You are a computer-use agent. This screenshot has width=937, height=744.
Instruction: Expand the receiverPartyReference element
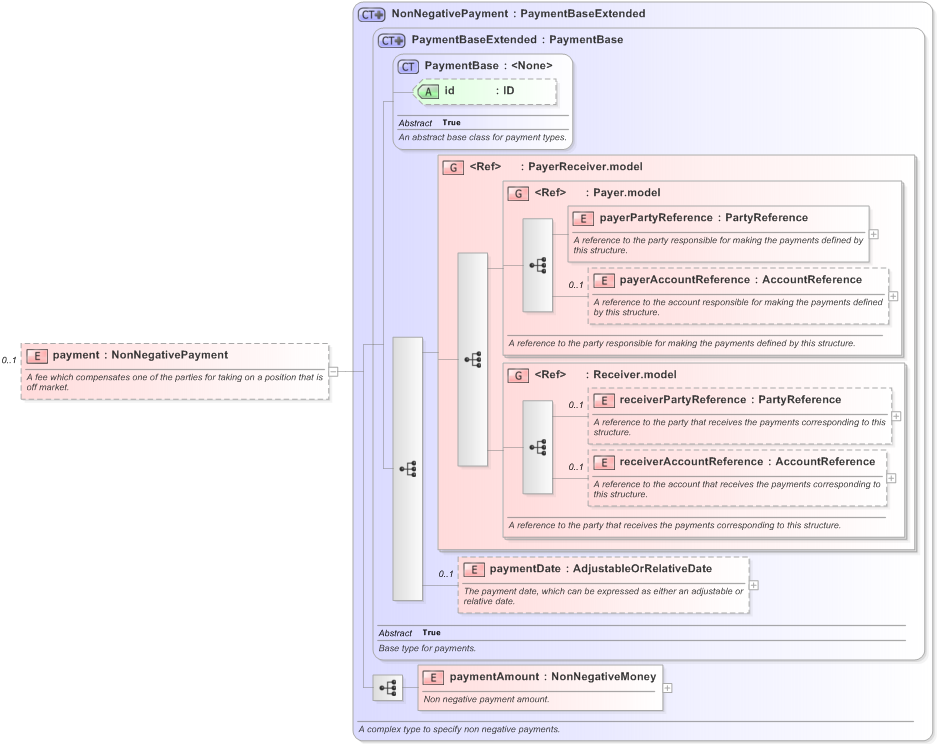(896, 416)
